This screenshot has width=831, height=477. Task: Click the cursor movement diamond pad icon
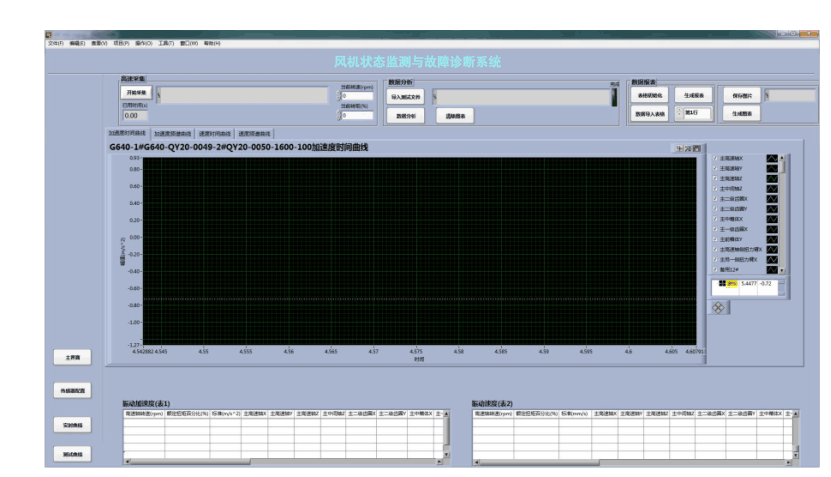[718, 307]
